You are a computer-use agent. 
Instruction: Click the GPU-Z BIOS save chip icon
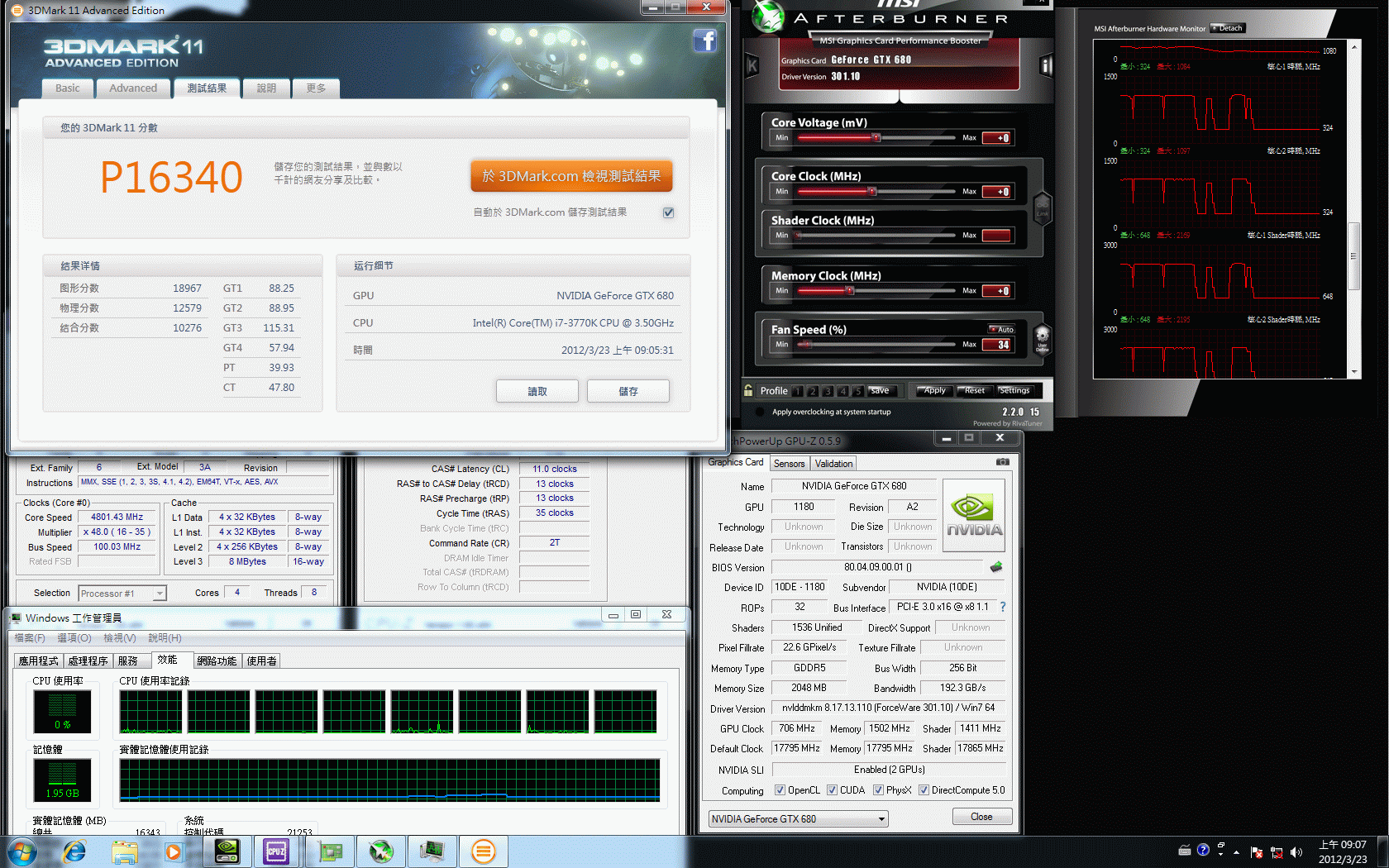tap(996, 567)
